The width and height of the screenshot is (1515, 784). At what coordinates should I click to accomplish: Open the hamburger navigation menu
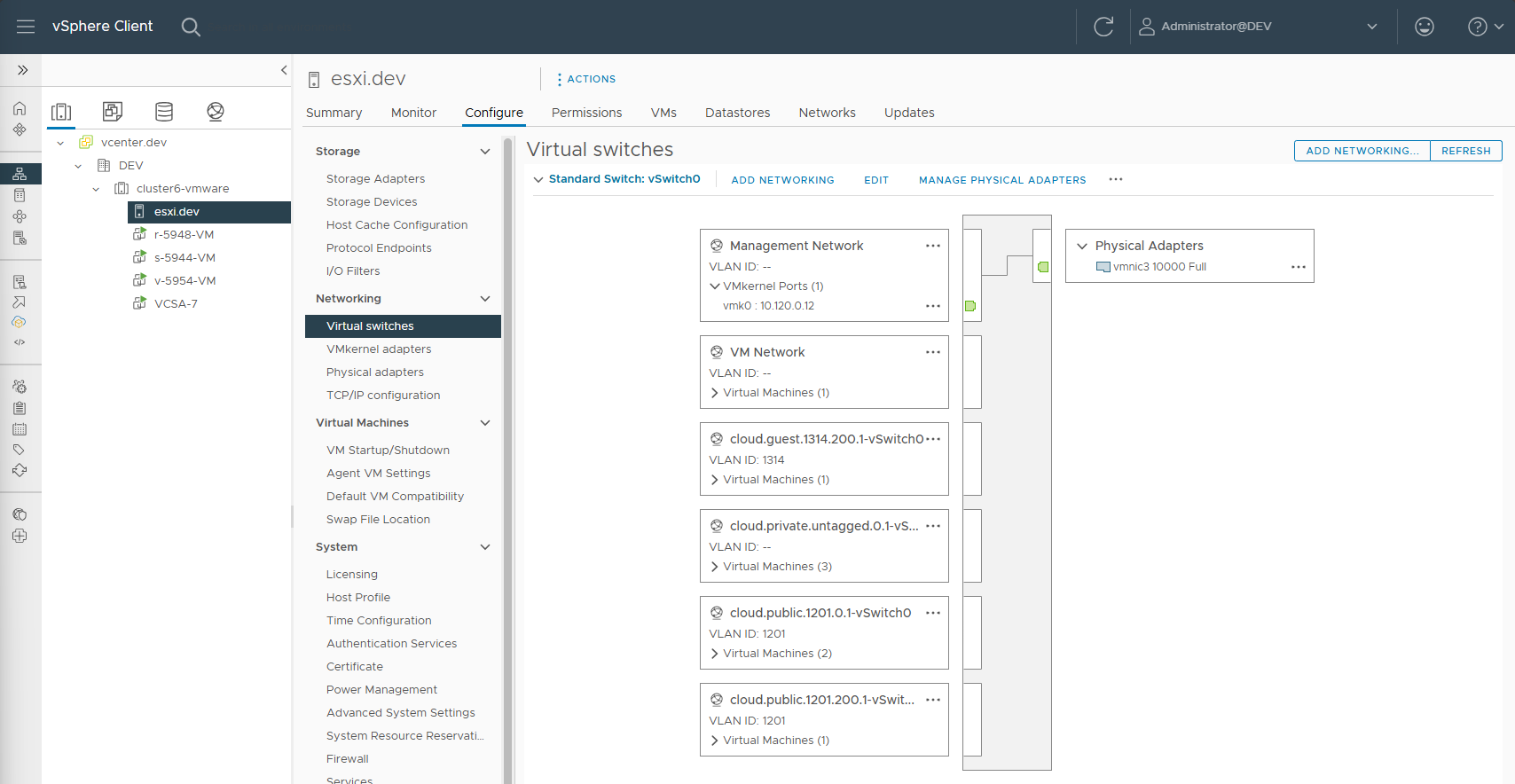click(26, 27)
